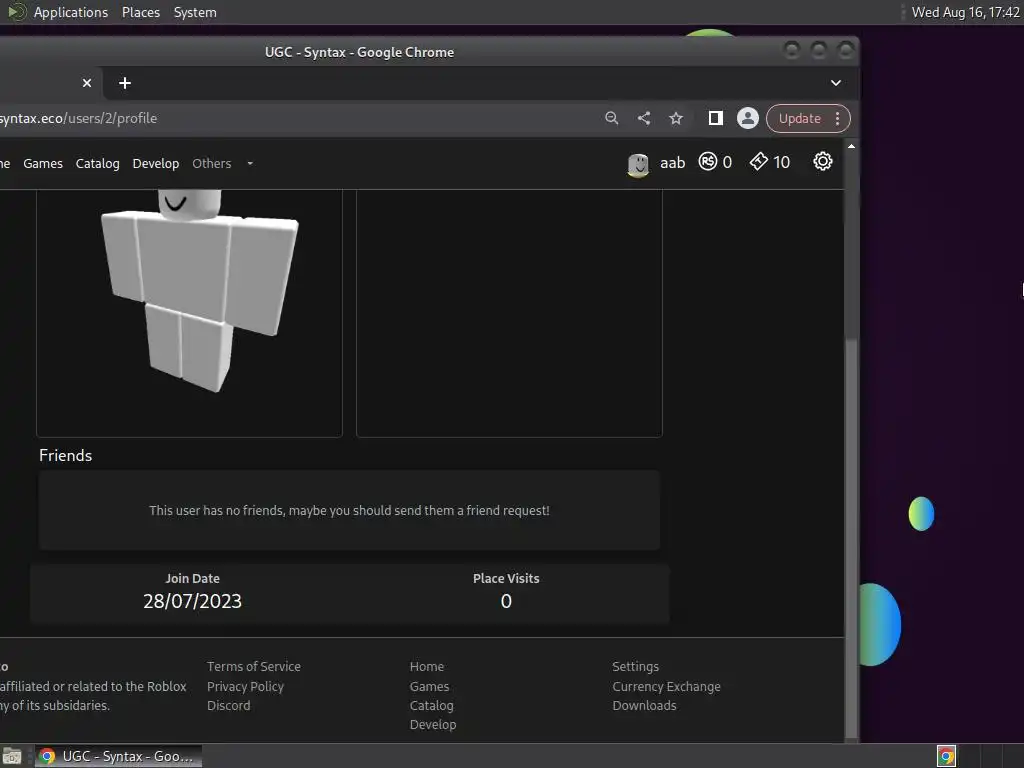
Task: Open Settings footer link
Action: [x=635, y=666]
